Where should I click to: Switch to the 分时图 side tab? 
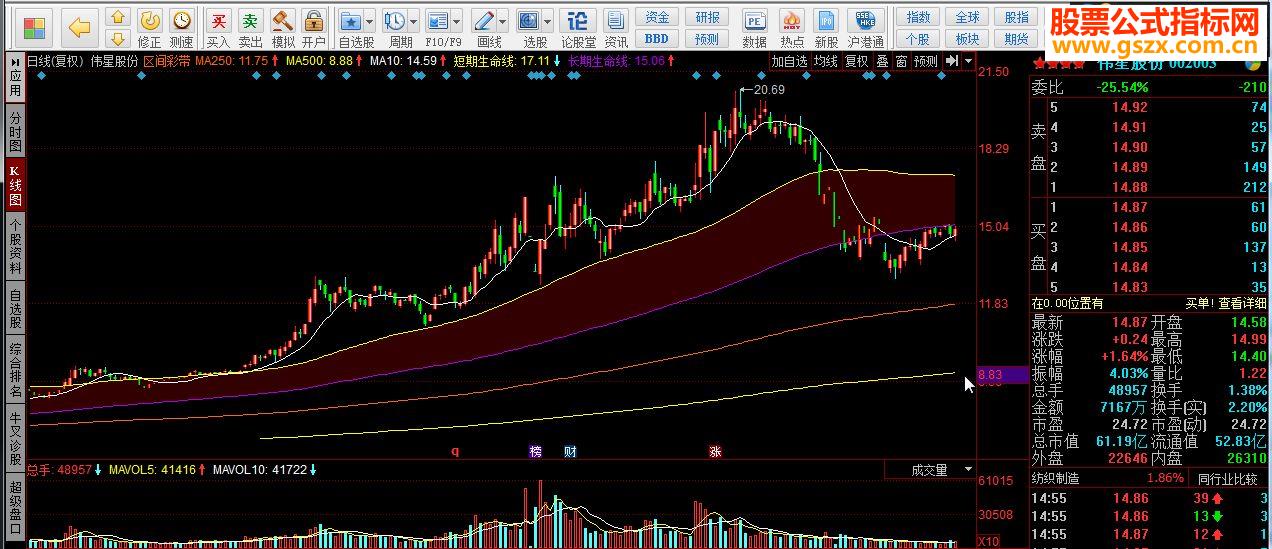click(x=15, y=131)
